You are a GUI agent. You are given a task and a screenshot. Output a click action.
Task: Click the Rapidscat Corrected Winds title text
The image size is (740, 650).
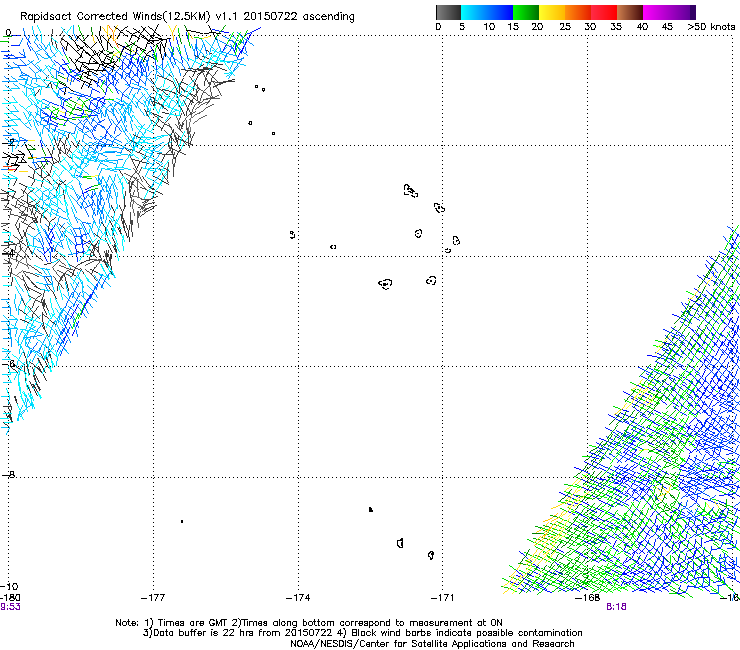click(187, 17)
